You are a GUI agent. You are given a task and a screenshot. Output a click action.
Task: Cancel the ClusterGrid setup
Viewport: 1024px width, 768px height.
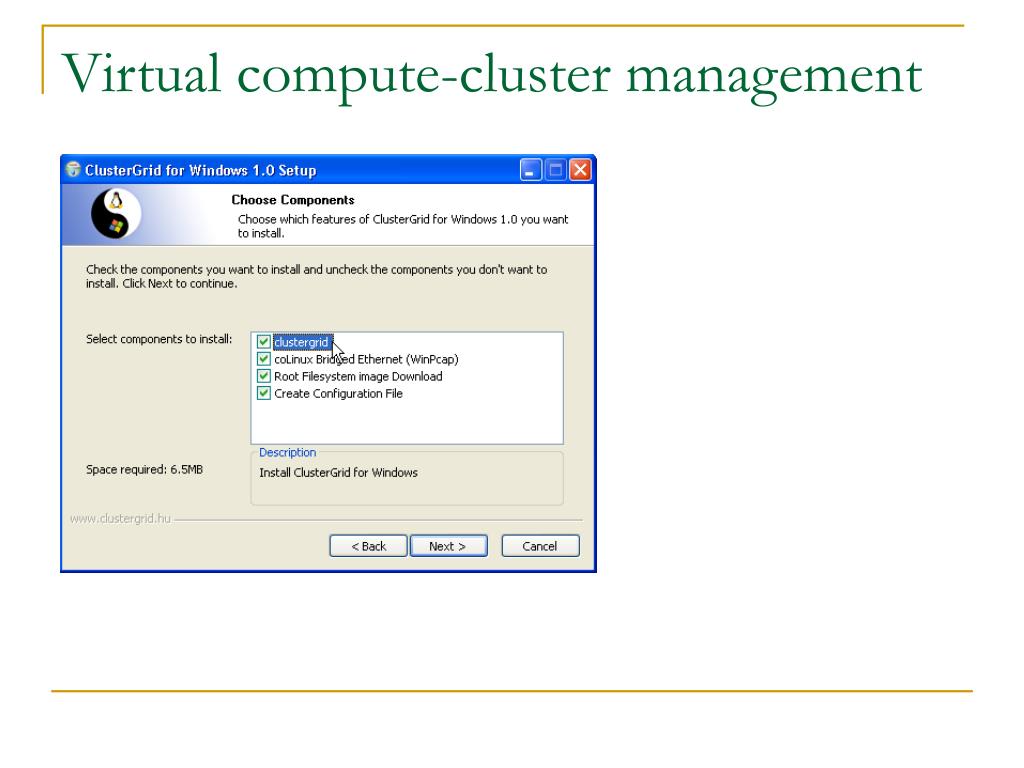[x=540, y=546]
